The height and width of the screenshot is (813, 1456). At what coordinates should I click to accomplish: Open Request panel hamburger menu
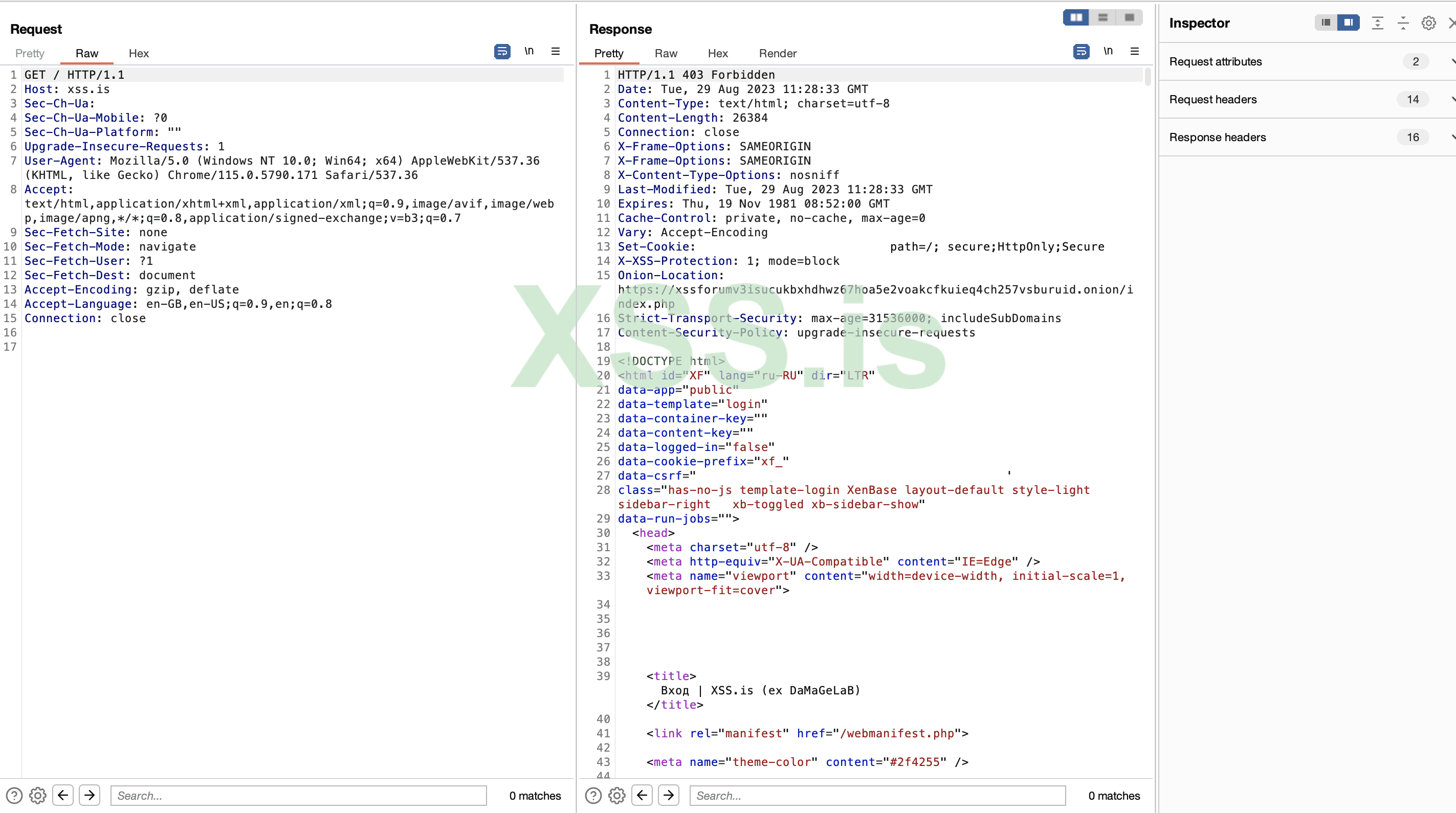click(555, 52)
